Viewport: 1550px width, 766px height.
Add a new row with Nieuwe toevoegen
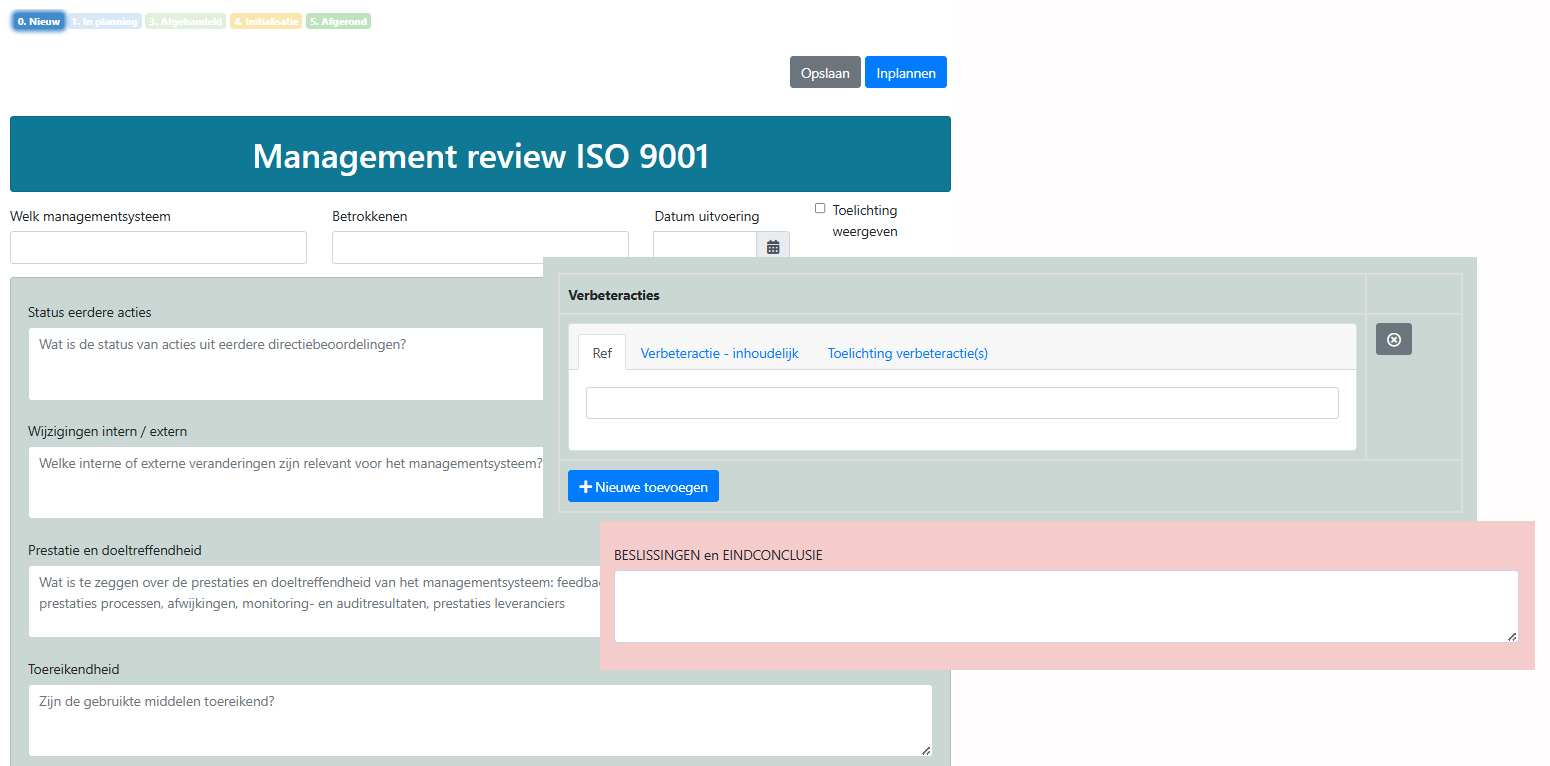(x=643, y=487)
